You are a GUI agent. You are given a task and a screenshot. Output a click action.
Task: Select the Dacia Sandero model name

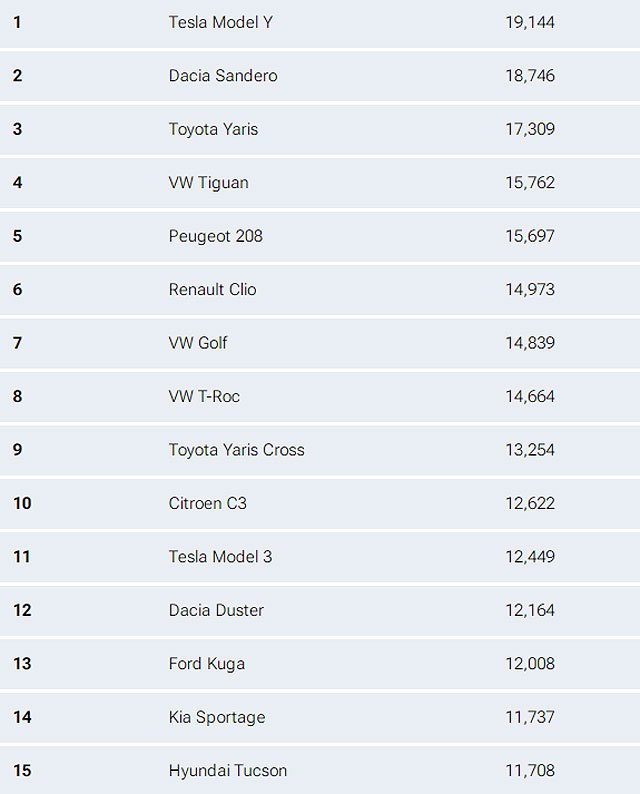(223, 76)
